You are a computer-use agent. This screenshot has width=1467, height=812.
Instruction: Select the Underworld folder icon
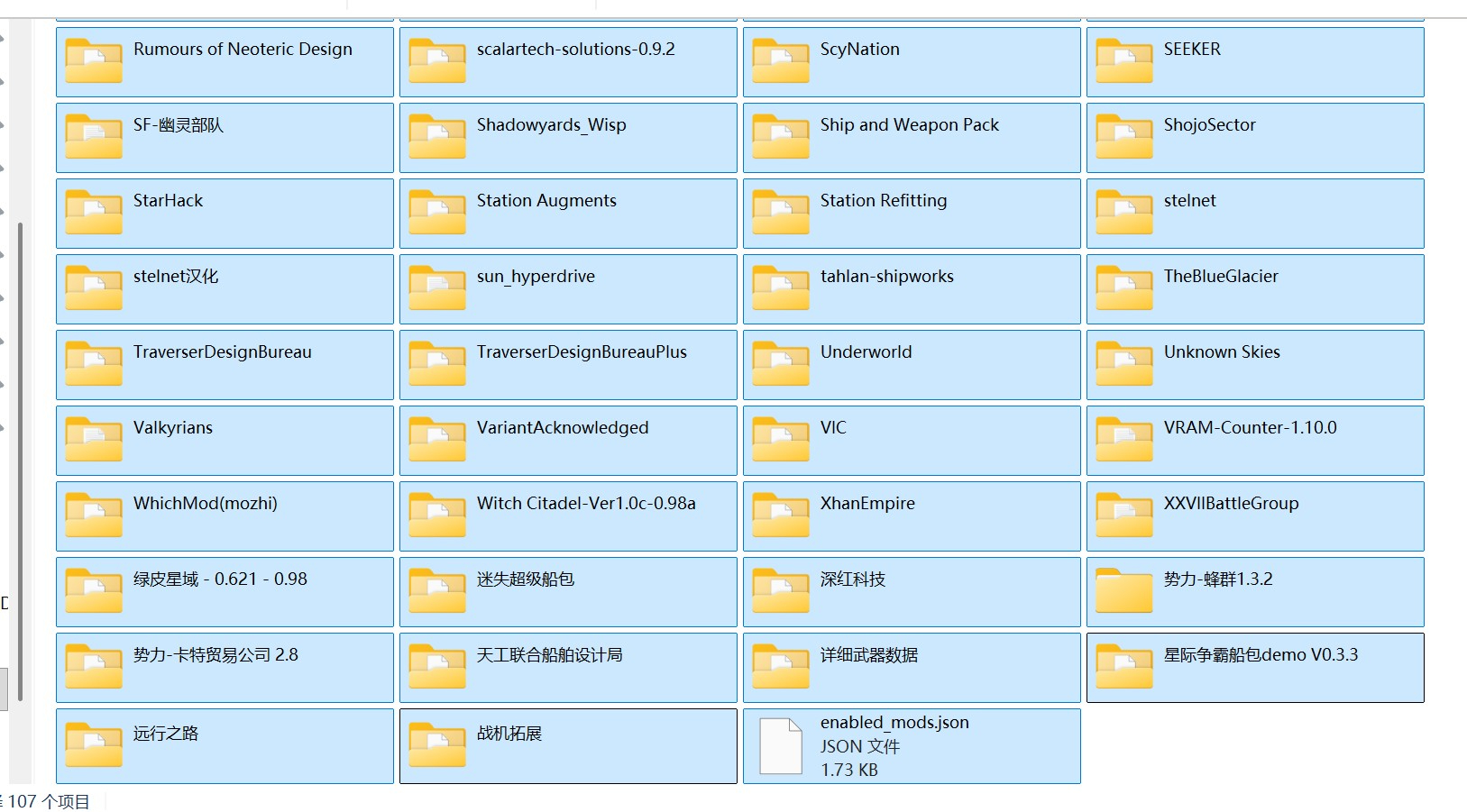[x=780, y=364]
